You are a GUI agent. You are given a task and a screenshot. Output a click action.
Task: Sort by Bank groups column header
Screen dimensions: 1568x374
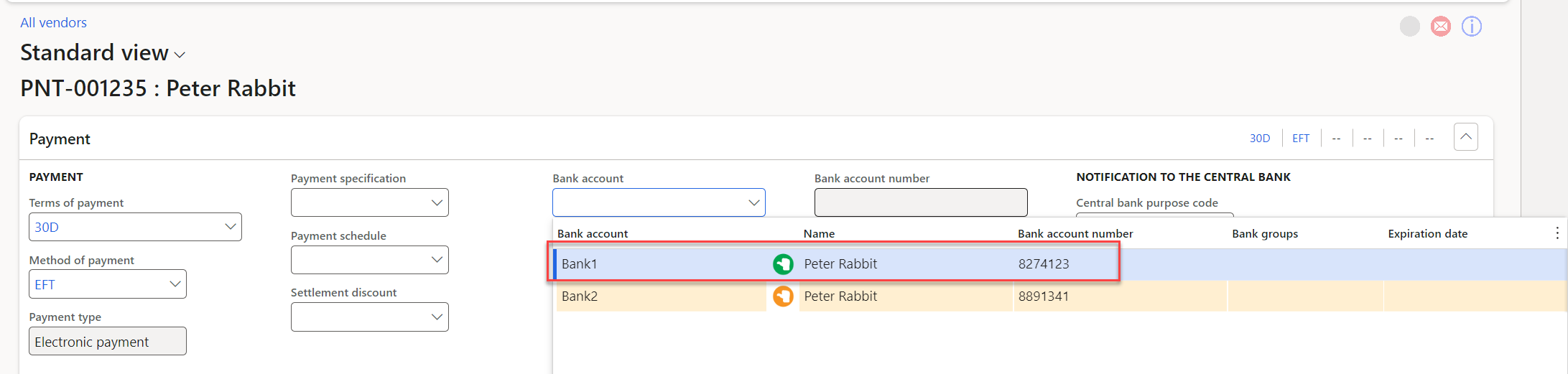coord(1265,234)
